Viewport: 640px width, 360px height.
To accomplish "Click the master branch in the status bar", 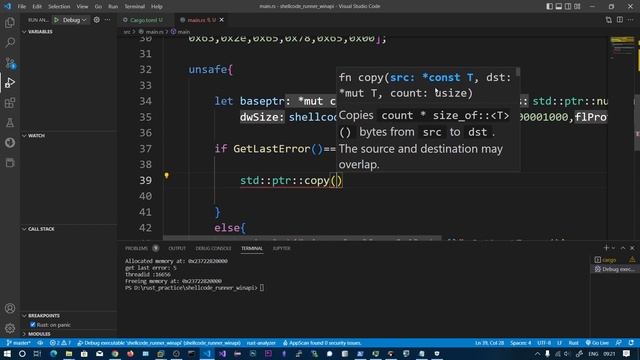I will 19,343.
